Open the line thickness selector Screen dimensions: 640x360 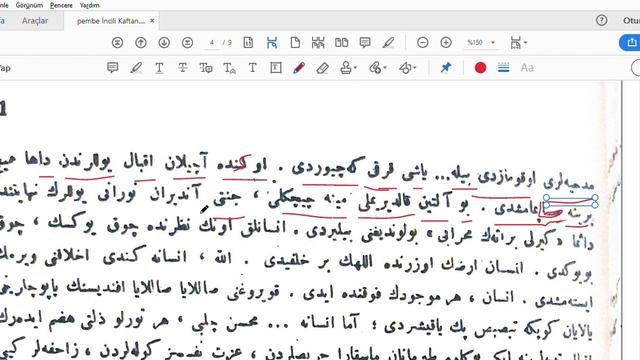point(504,68)
